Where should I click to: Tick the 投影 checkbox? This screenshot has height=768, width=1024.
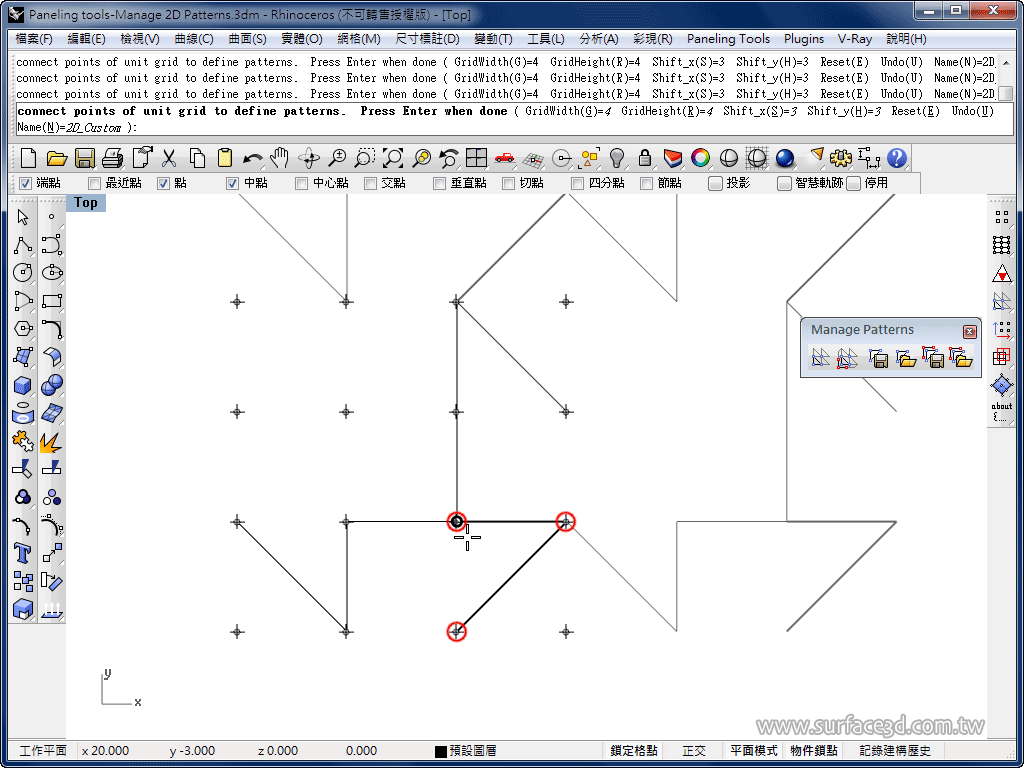[x=716, y=184]
